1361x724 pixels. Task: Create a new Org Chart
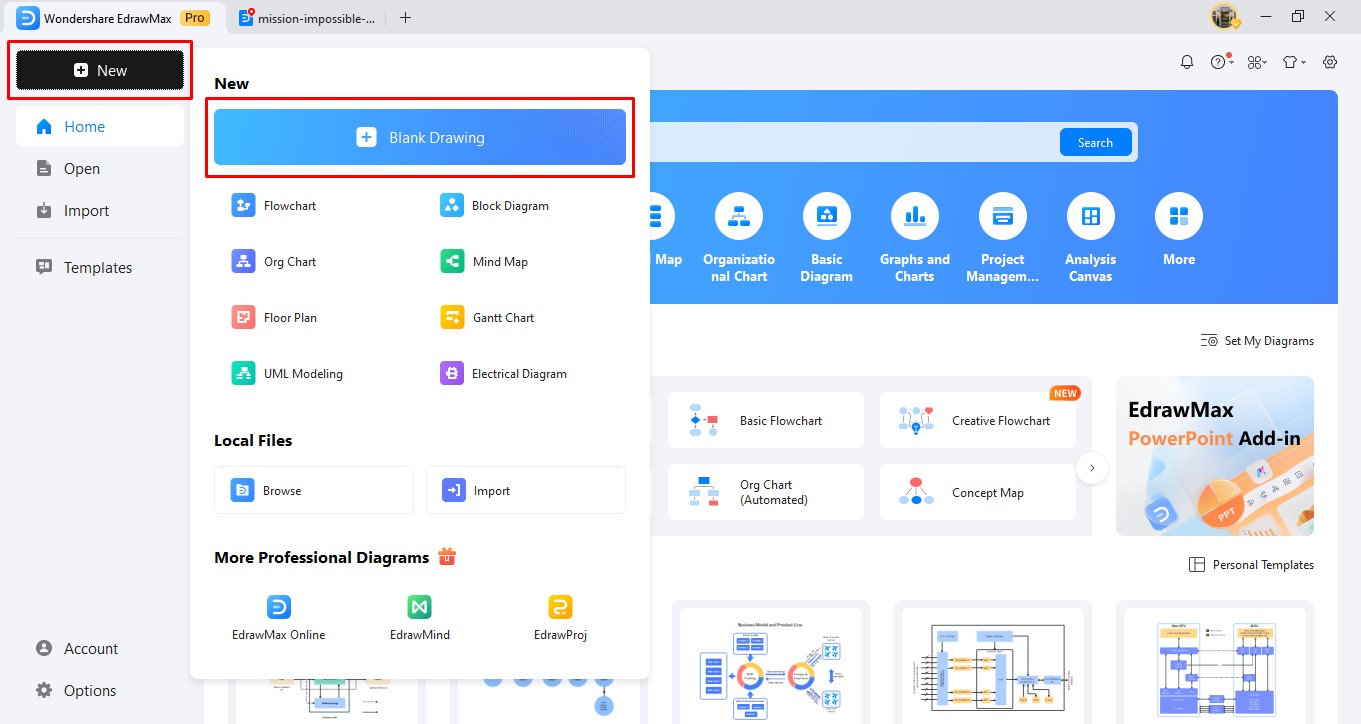tap(274, 262)
